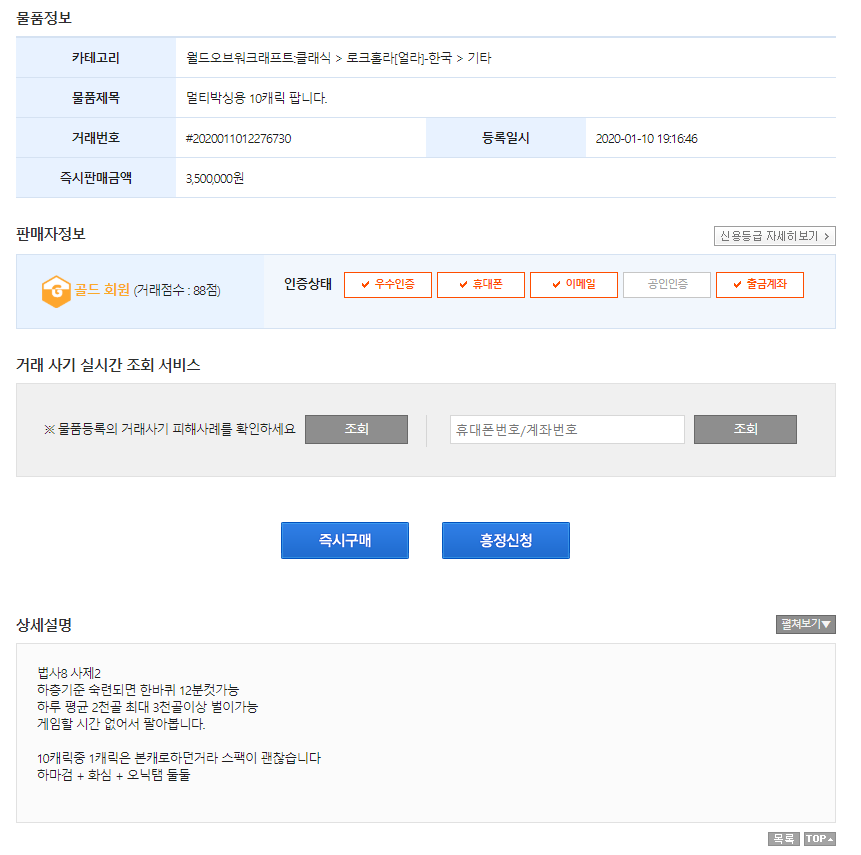Click the 우수인증 verification badge
The height and width of the screenshot is (855, 861).
point(387,285)
